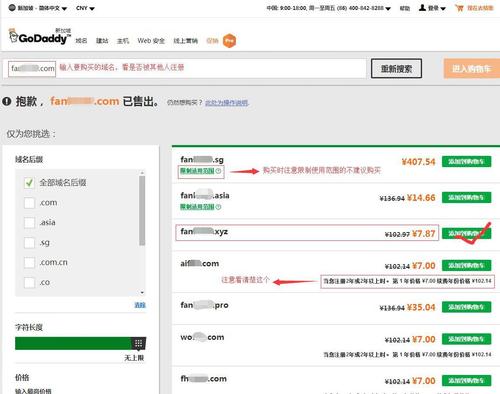Add the ¥7.00 domain starting with wo to cart
Screen dimensions: 500x394
click(x=466, y=339)
